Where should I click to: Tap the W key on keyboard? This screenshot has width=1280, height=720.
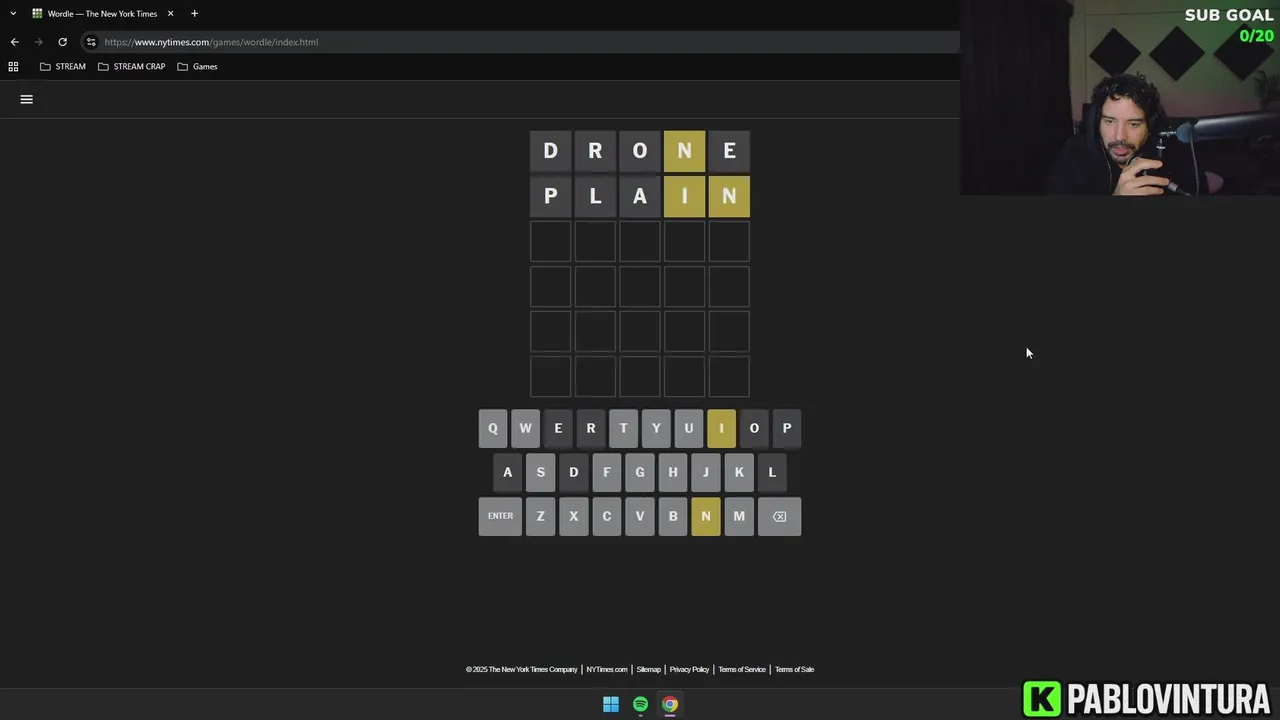coord(525,428)
